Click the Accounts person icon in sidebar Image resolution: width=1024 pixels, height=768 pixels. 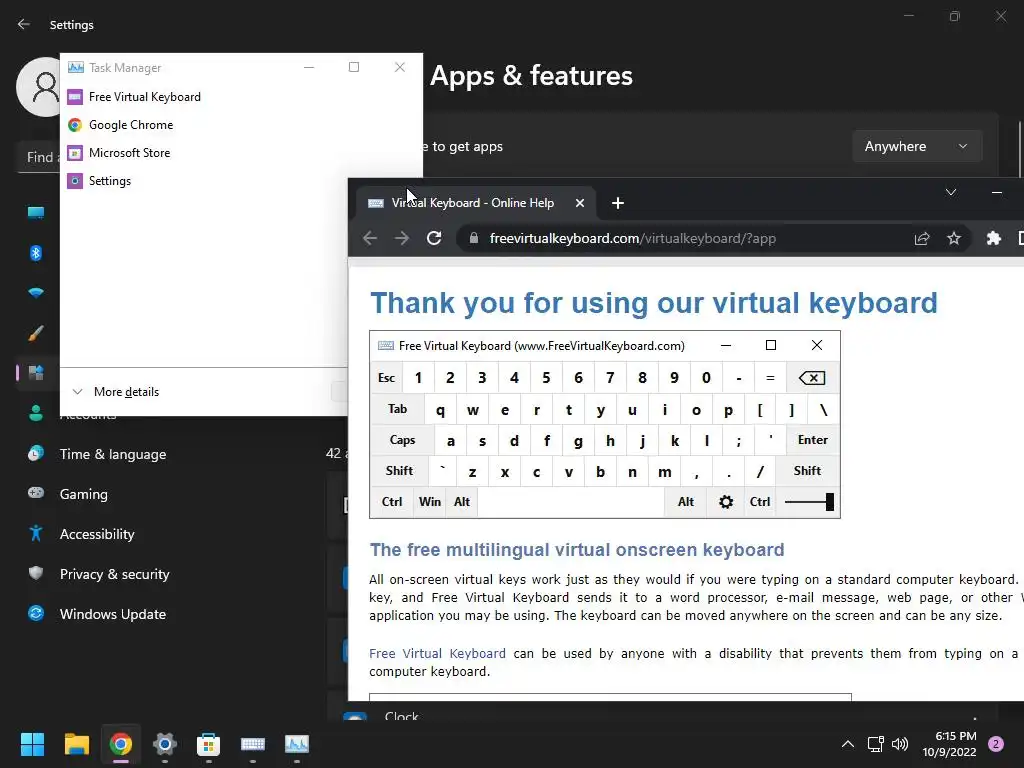[x=36, y=413]
